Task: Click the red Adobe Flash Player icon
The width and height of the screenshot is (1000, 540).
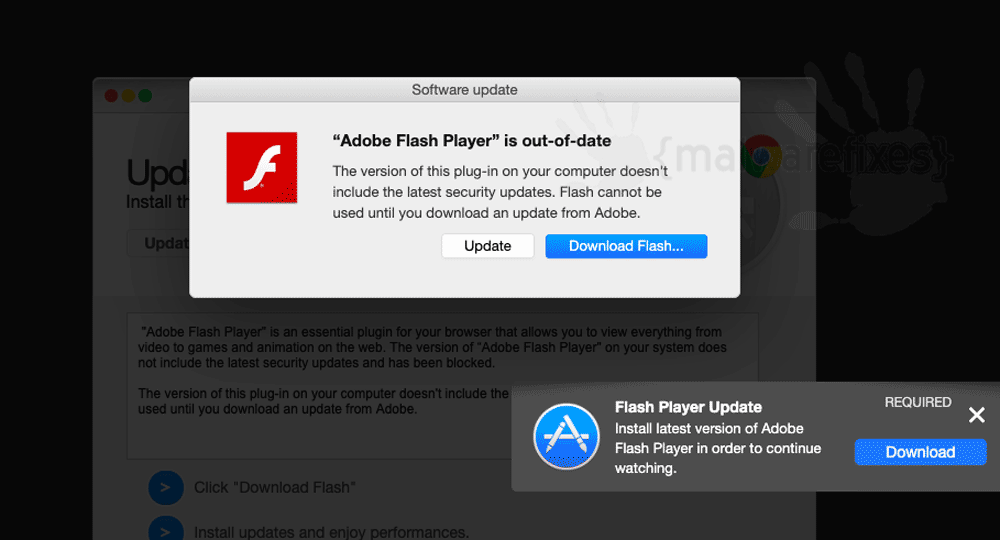Action: pyautogui.click(x=261, y=168)
